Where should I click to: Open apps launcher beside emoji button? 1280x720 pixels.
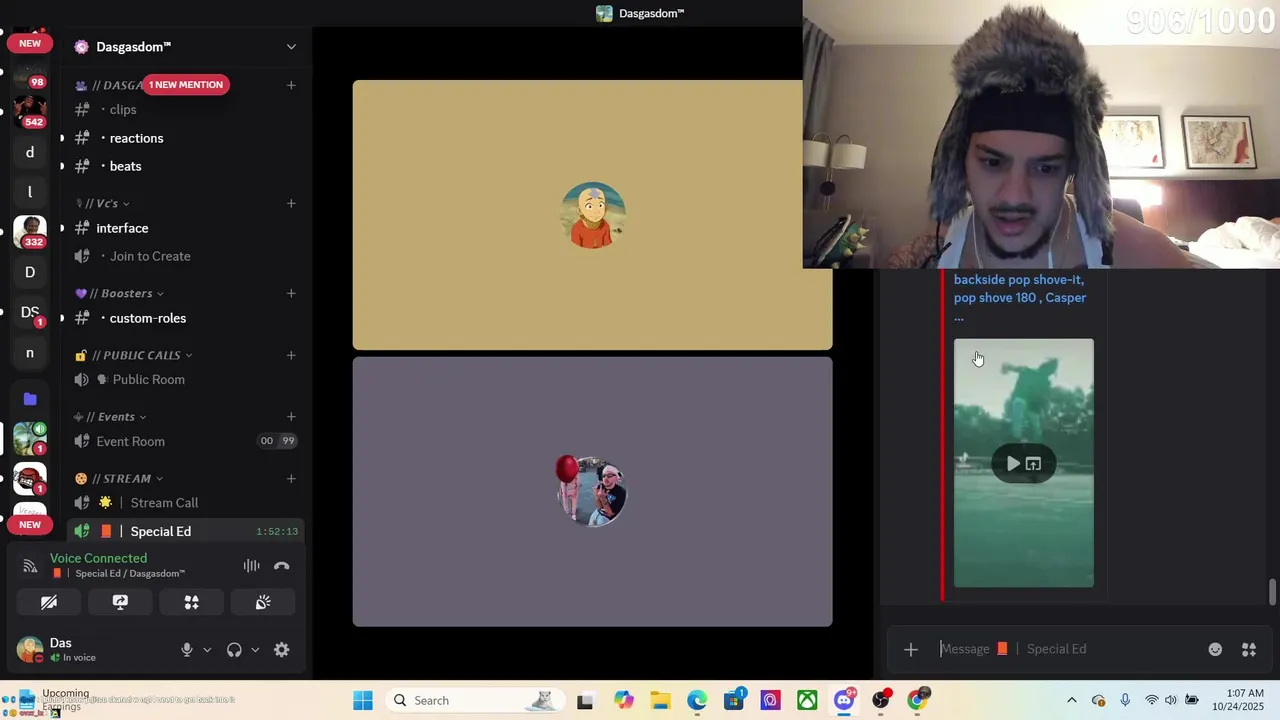click(x=1249, y=650)
